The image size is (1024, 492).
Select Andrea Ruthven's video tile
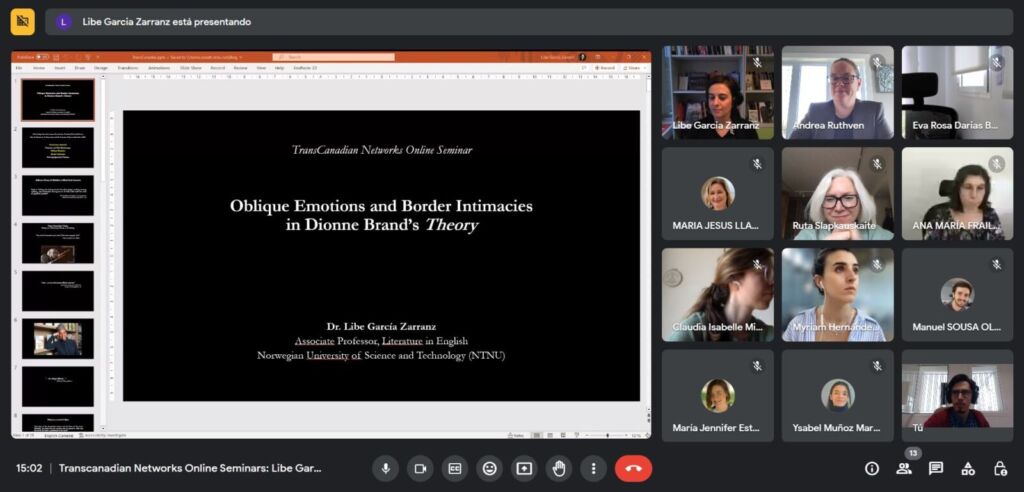coord(837,92)
